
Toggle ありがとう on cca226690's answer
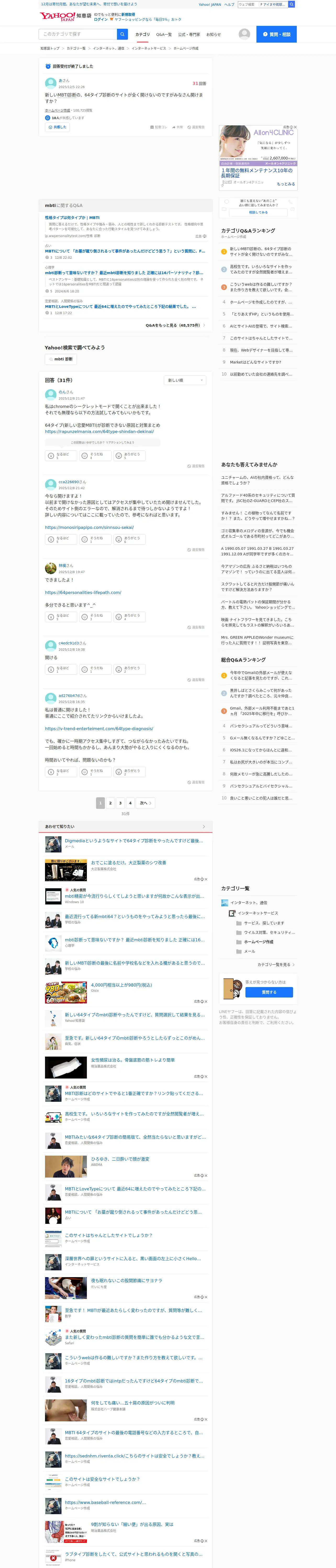(129, 539)
